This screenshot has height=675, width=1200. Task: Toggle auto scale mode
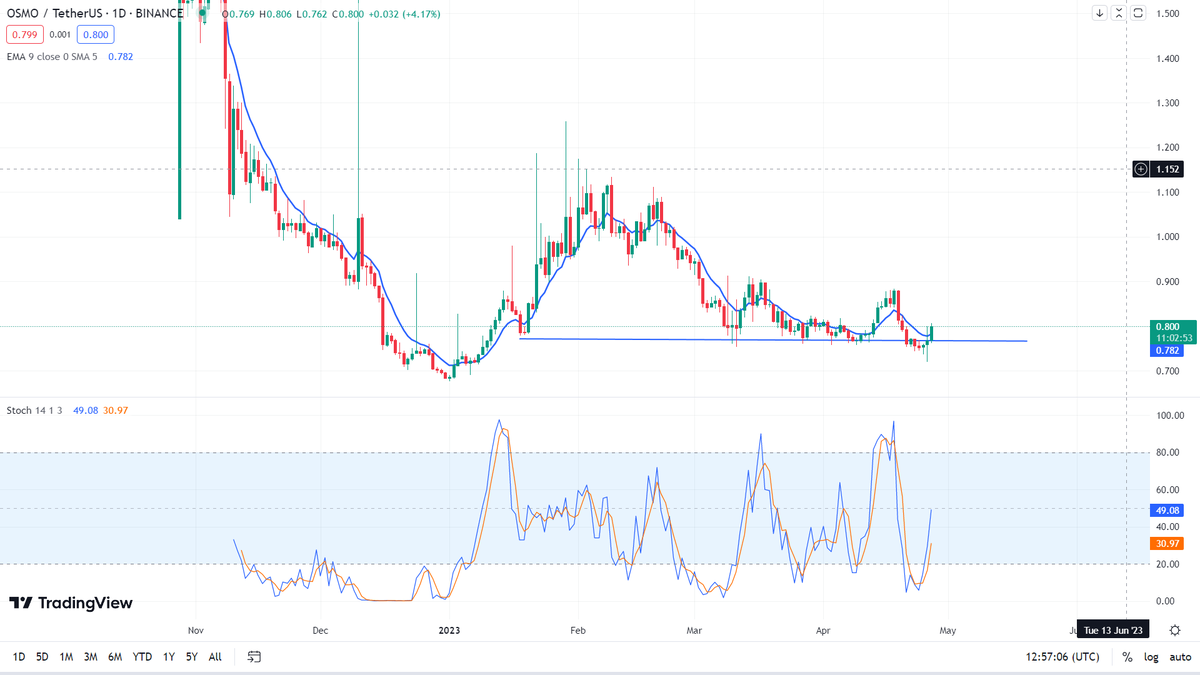click(1180, 657)
